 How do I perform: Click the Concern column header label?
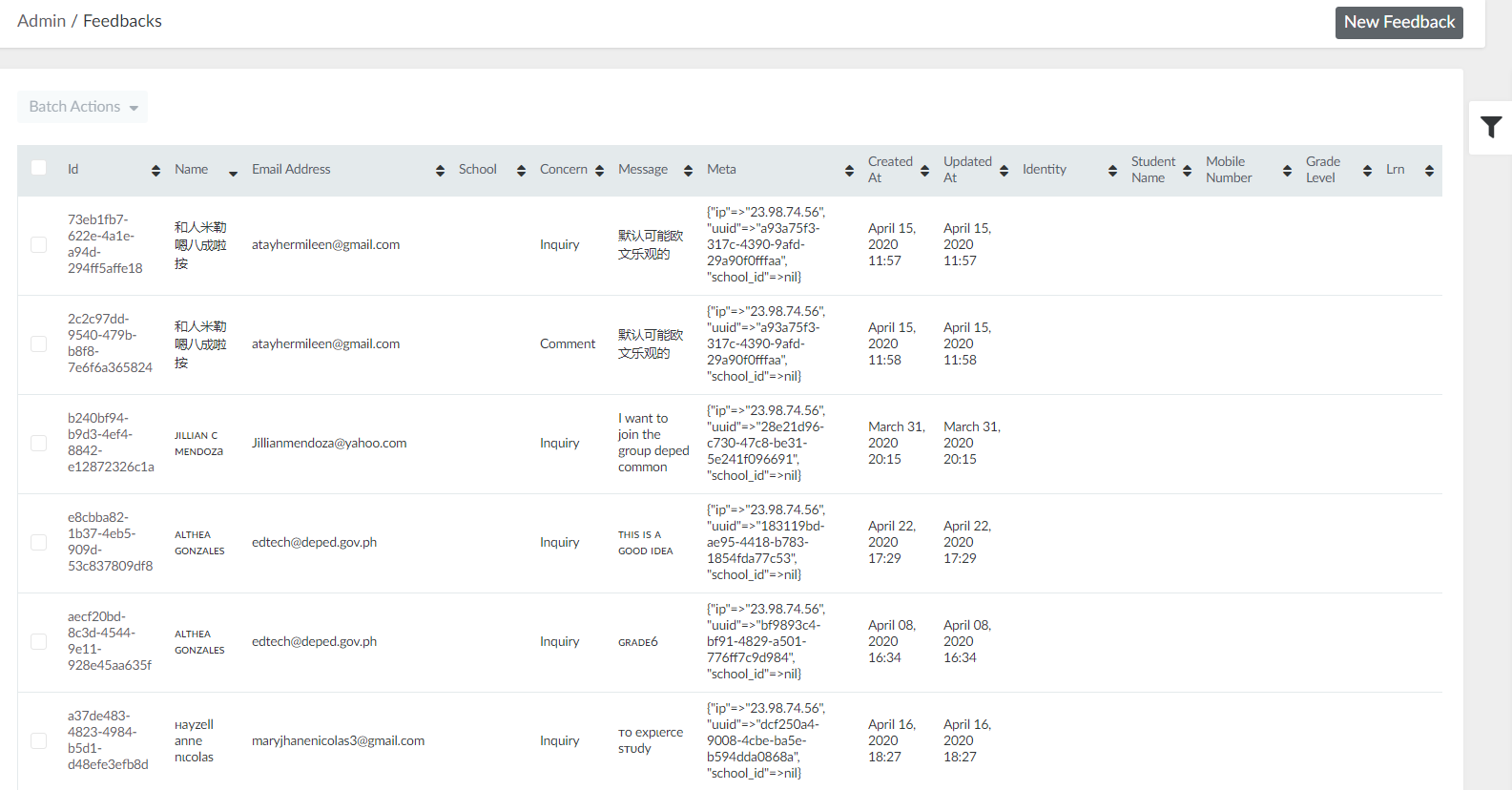564,169
